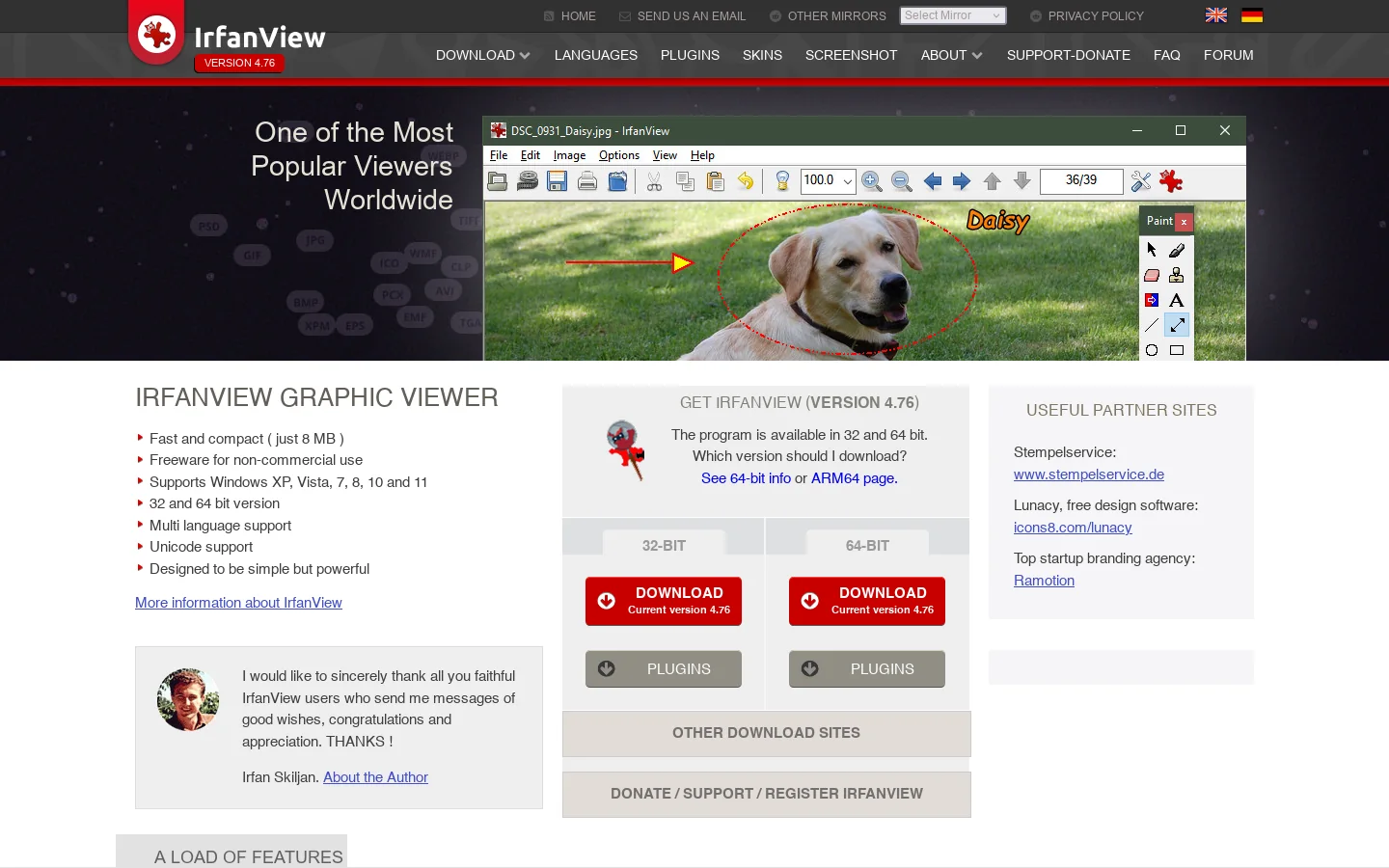Open the LANGUAGES page
The height and width of the screenshot is (868, 1389).
596,55
